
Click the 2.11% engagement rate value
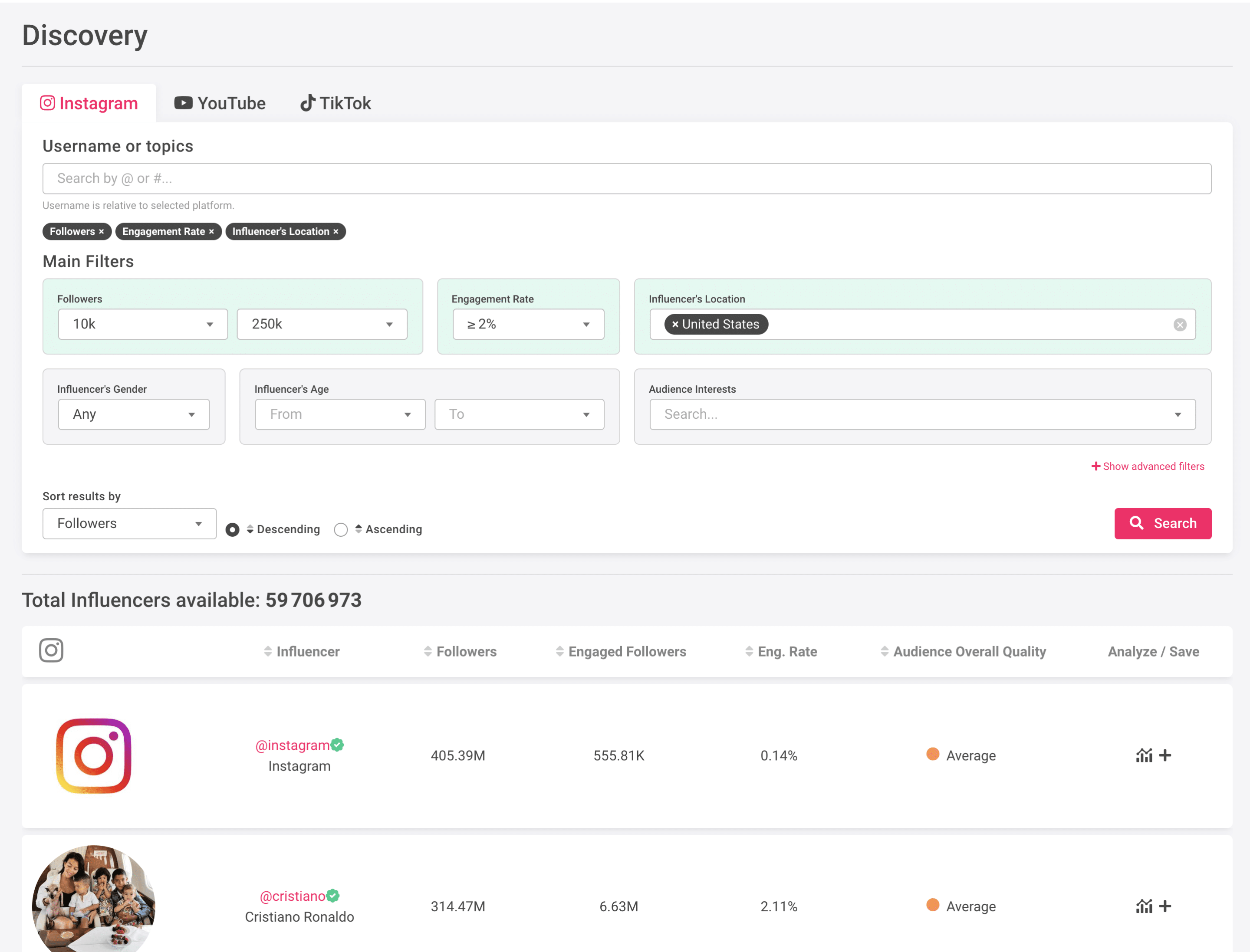tap(779, 907)
